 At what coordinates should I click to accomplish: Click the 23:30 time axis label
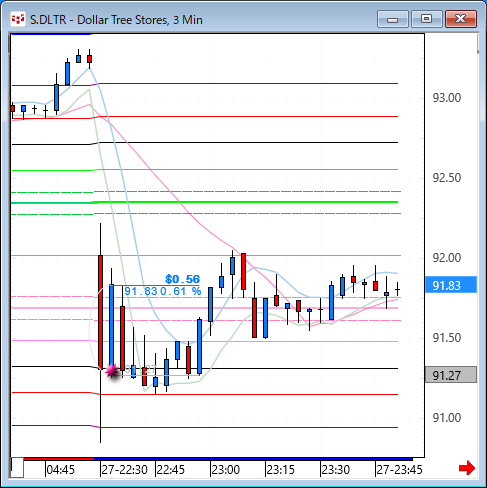point(336,470)
